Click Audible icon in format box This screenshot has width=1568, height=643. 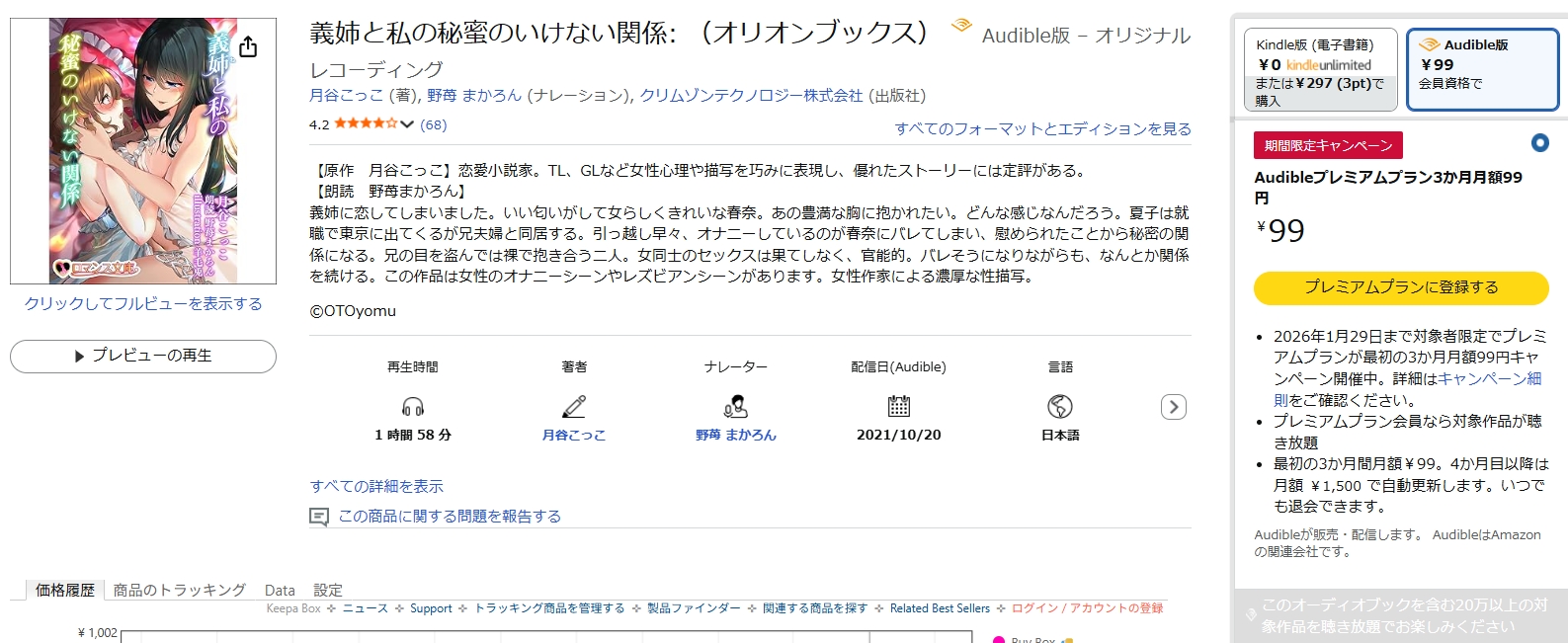pos(1429,44)
